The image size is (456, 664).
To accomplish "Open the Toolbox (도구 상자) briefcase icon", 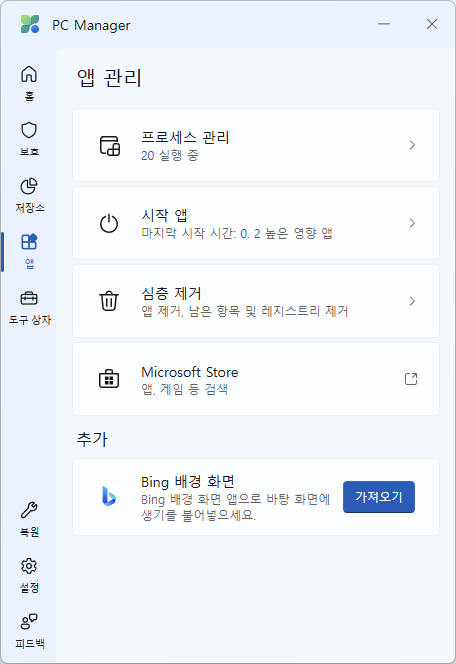I will pyautogui.click(x=29, y=298).
